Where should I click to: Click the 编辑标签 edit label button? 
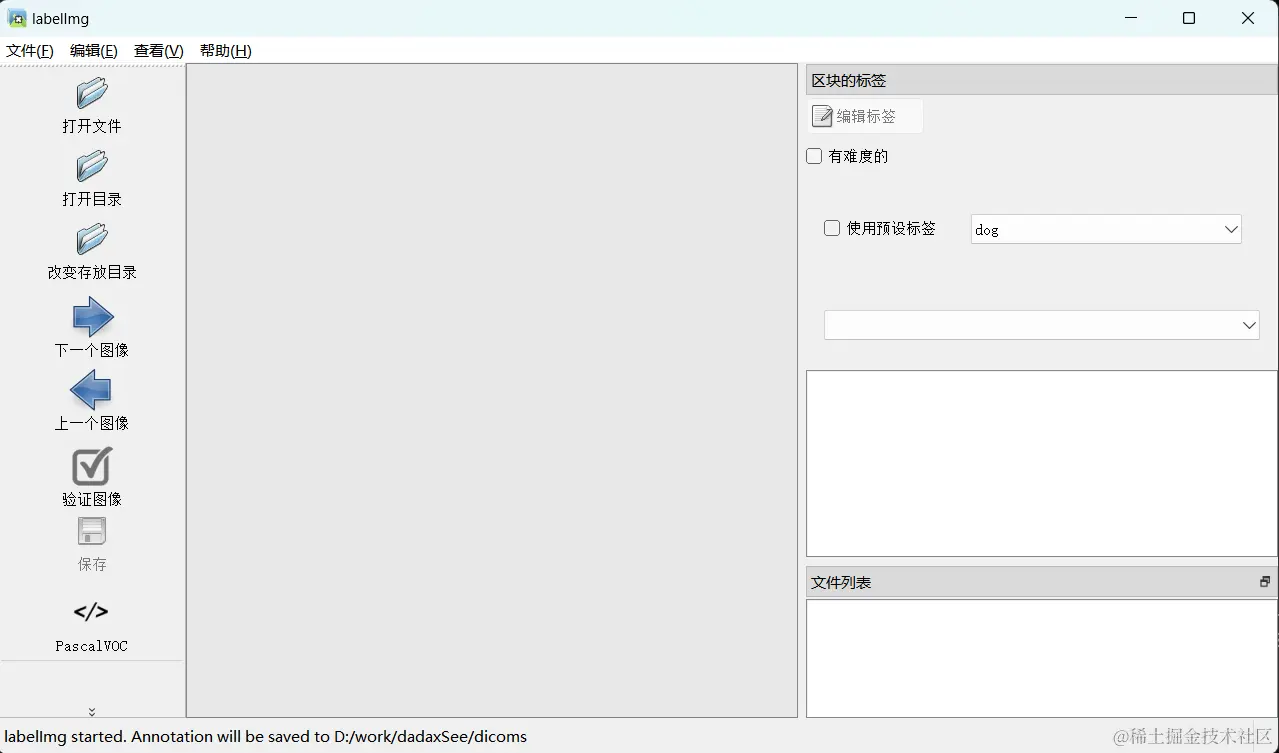coord(865,116)
